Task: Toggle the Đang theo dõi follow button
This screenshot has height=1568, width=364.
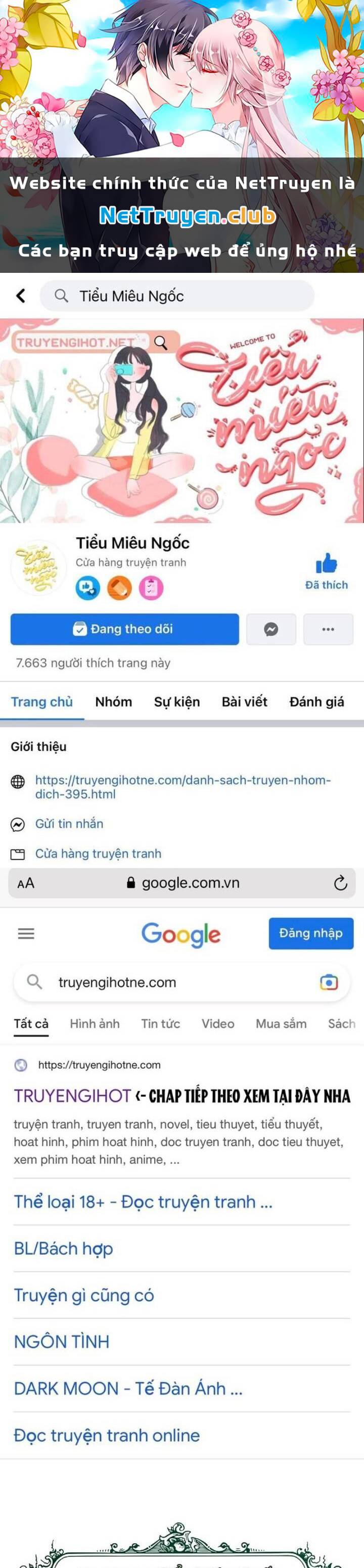Action: [125, 630]
